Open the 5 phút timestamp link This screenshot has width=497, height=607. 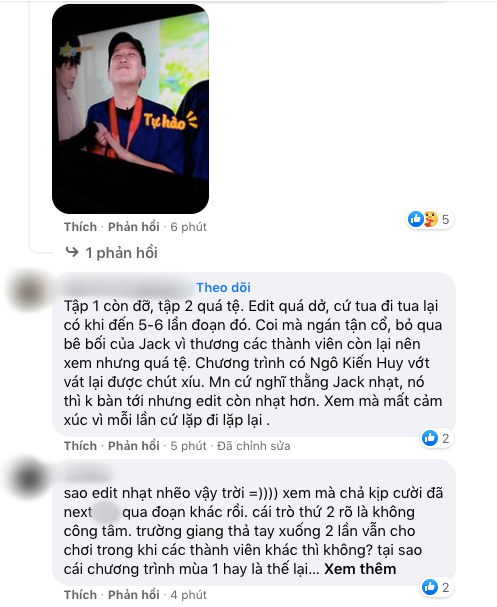point(189,446)
